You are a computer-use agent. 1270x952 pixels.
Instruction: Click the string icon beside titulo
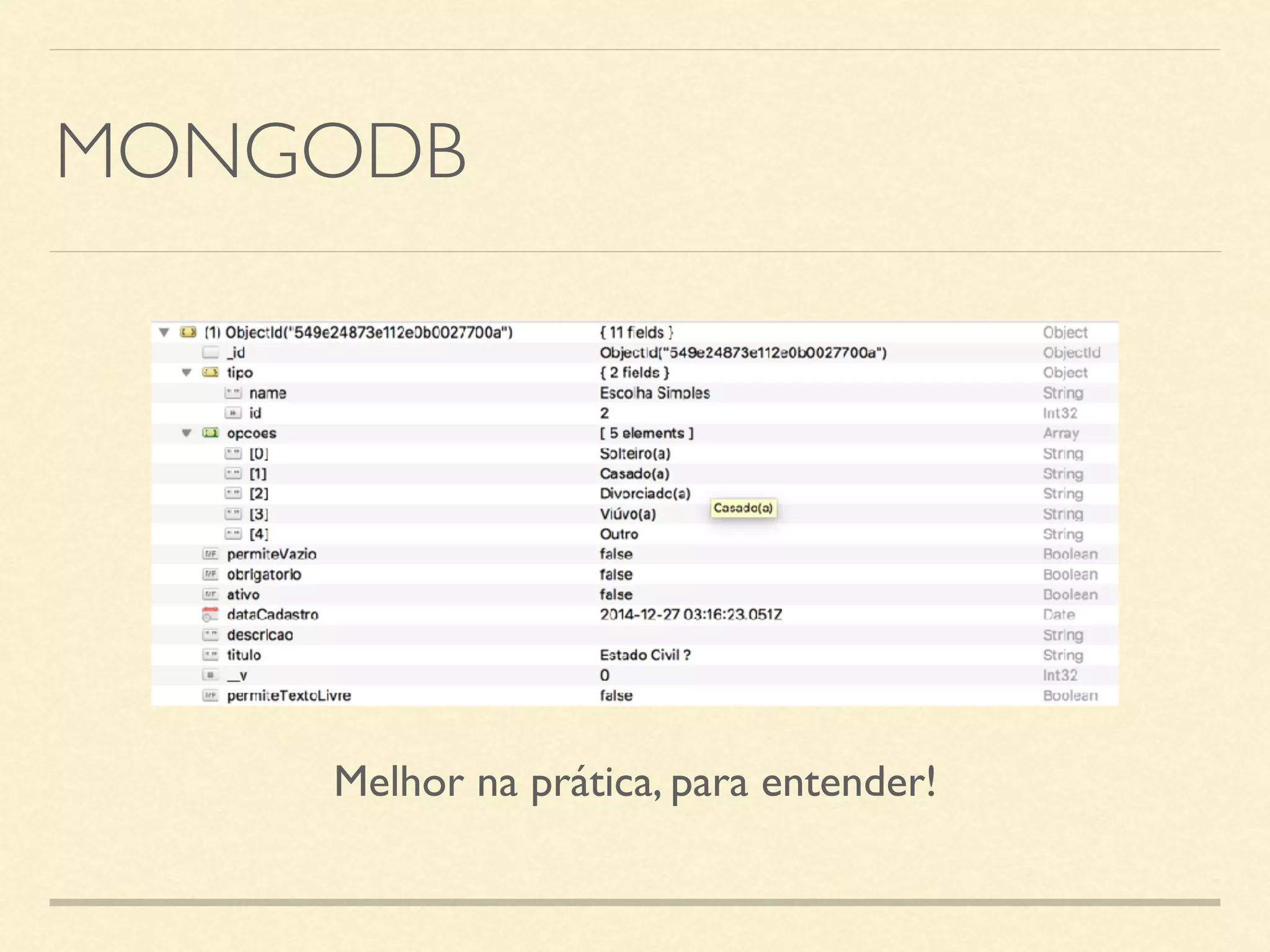tap(211, 655)
